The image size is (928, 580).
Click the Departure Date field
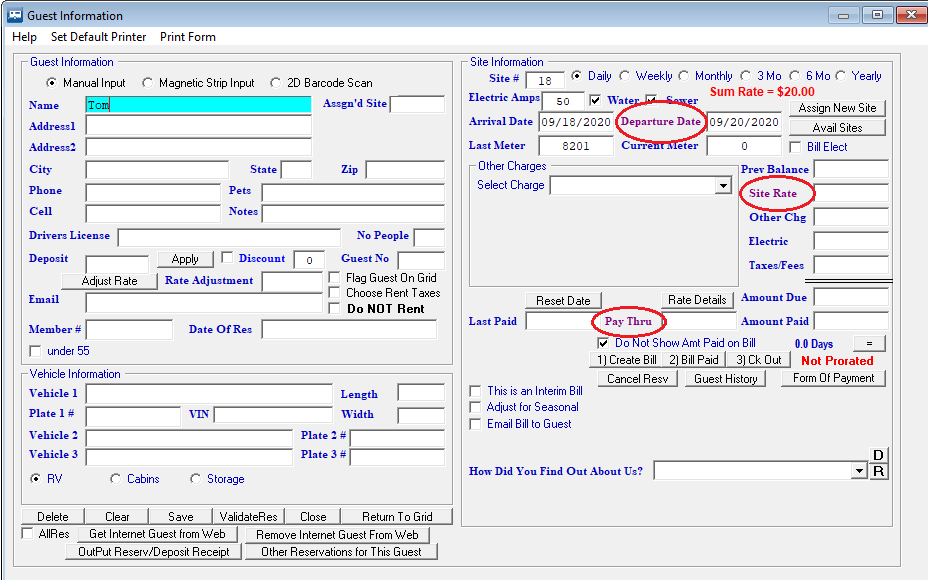744,122
